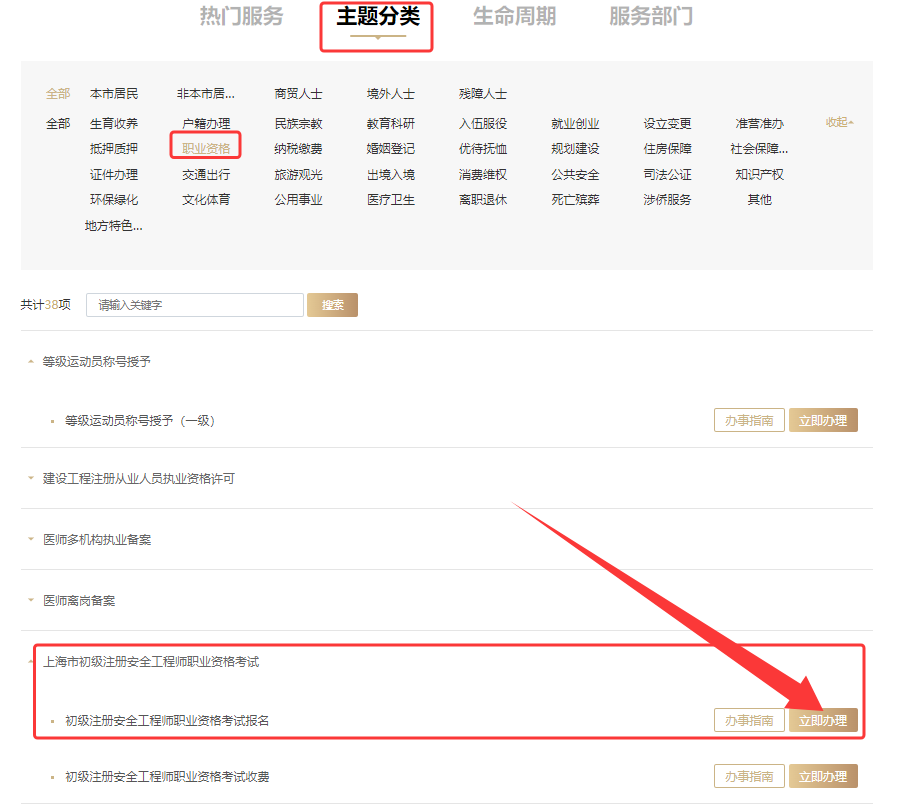909x806 pixels.
Task: Select the 全部 filter option
Action: pyautogui.click(x=56, y=92)
